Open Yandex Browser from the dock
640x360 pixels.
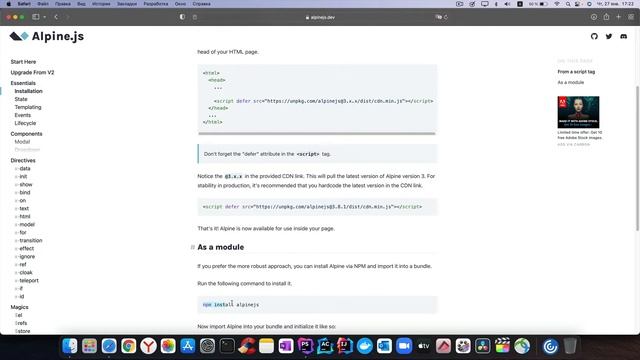[x=148, y=346]
